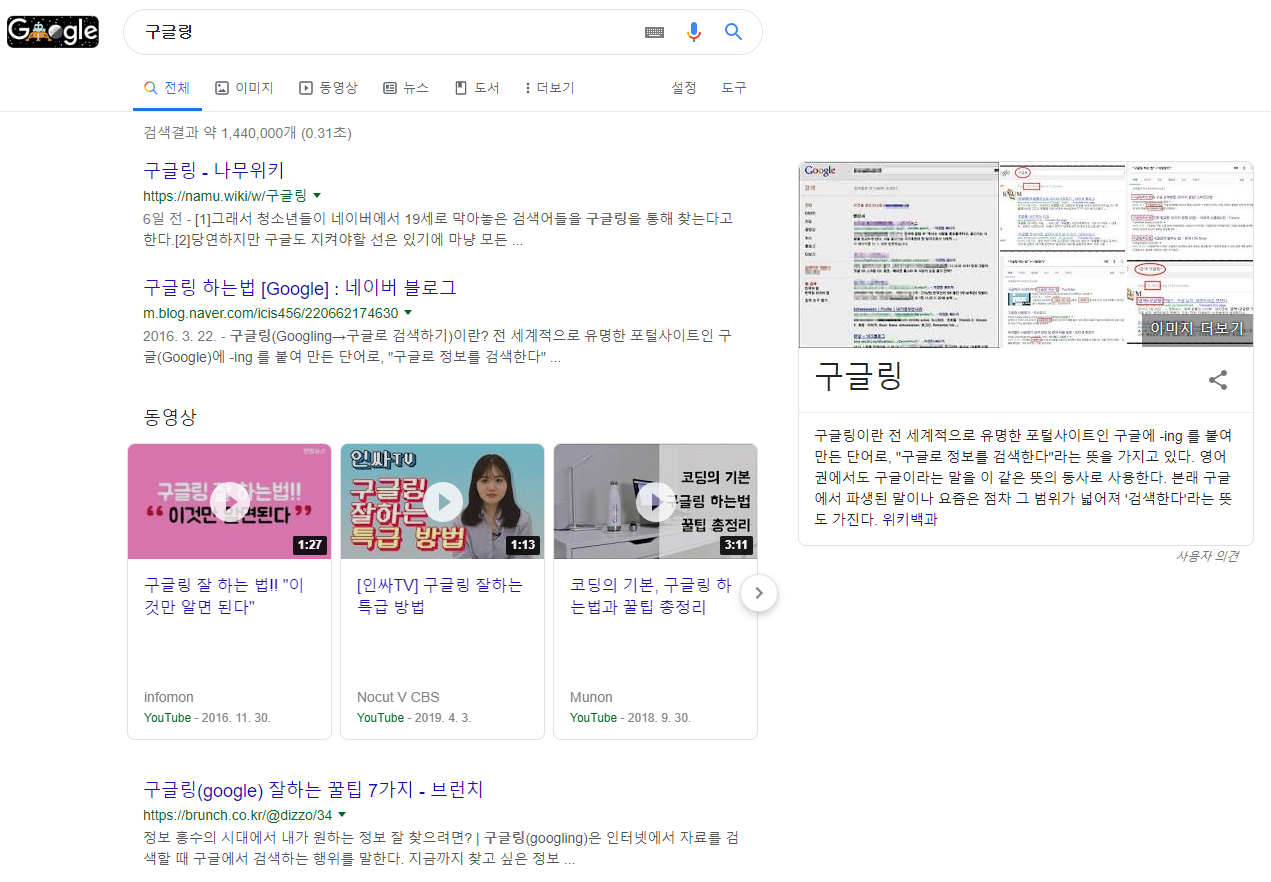Click channel name Munon
This screenshot has width=1271, height=882.
click(x=591, y=697)
